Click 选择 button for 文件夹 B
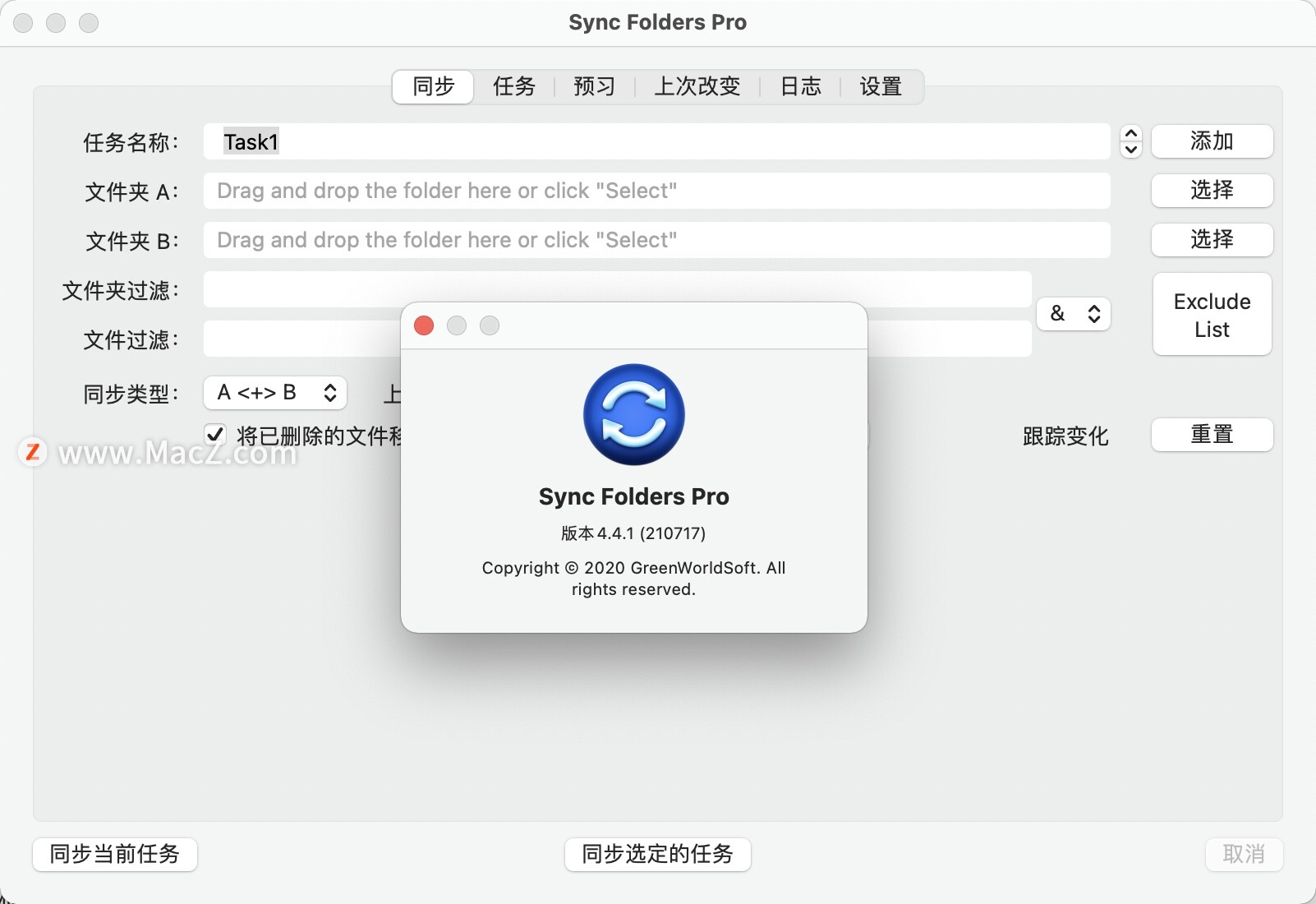 pyautogui.click(x=1212, y=240)
